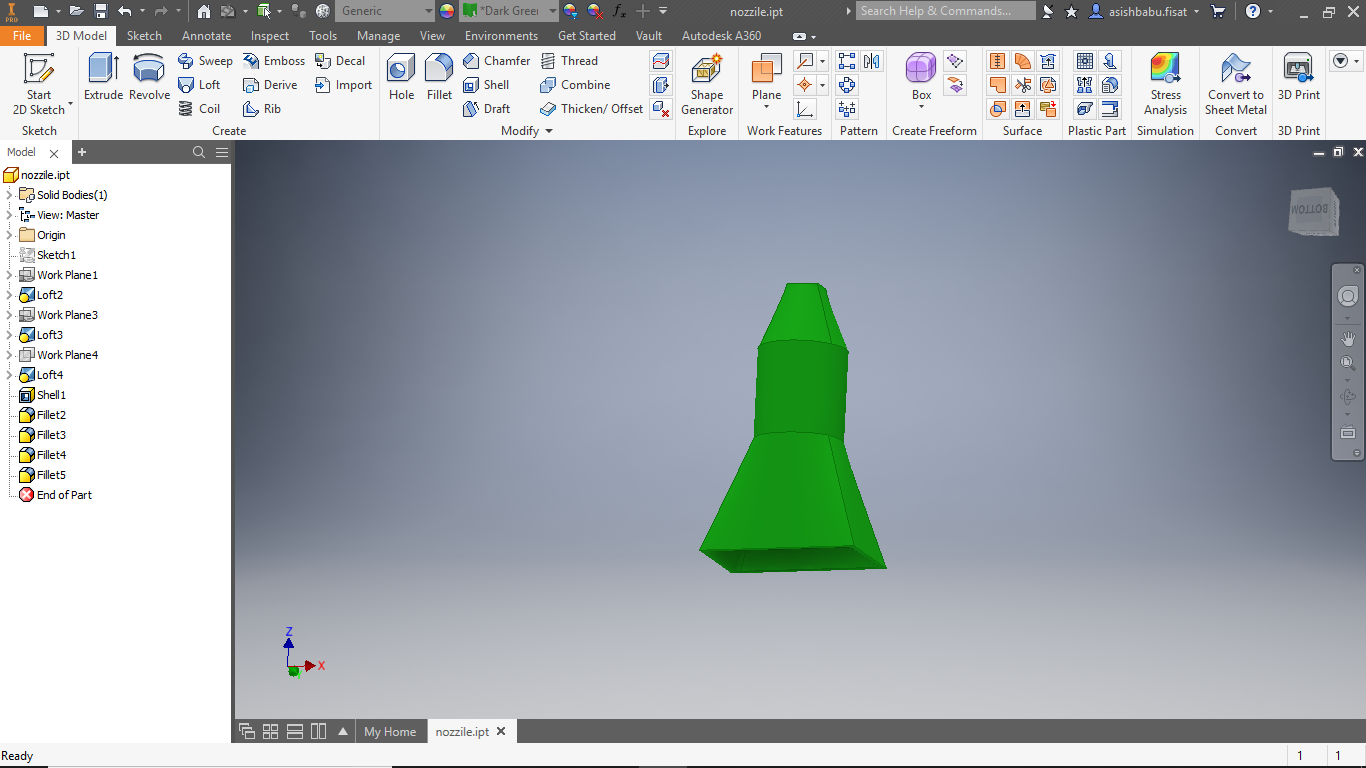Select the Draft tool

tap(486, 109)
